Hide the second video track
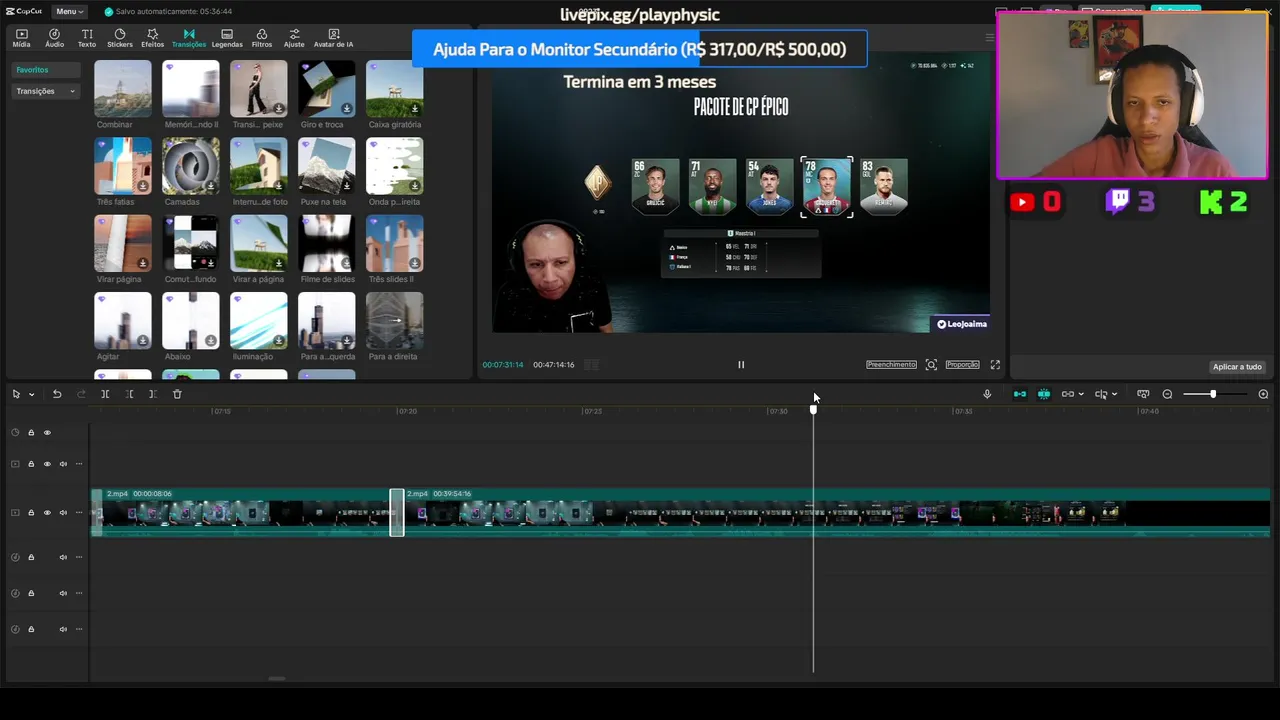Image resolution: width=1280 pixels, height=720 pixels. click(x=47, y=464)
